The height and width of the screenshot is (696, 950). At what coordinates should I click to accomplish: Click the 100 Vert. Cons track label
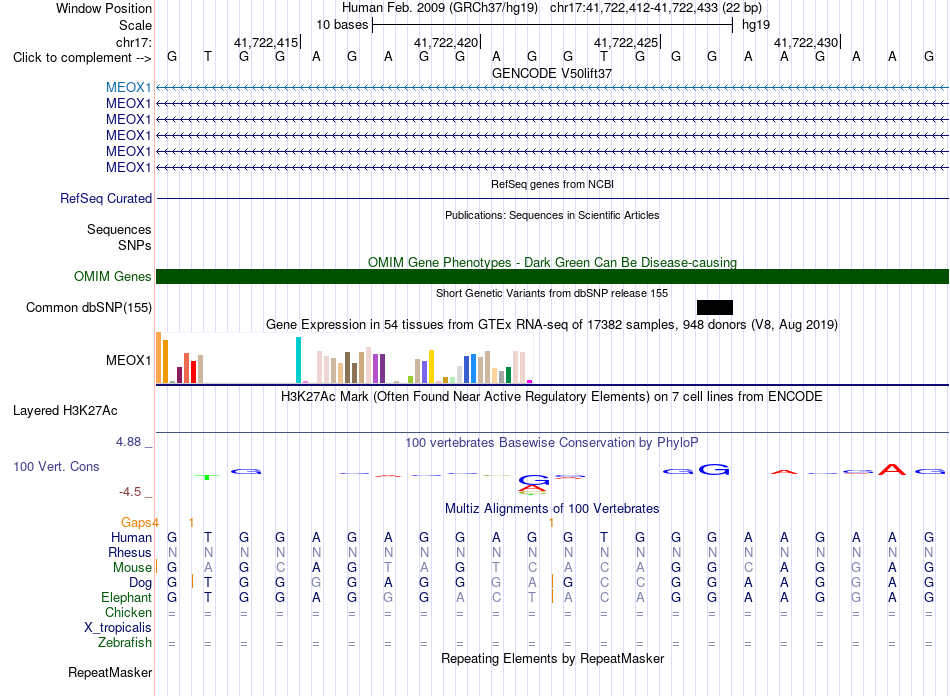point(56,466)
